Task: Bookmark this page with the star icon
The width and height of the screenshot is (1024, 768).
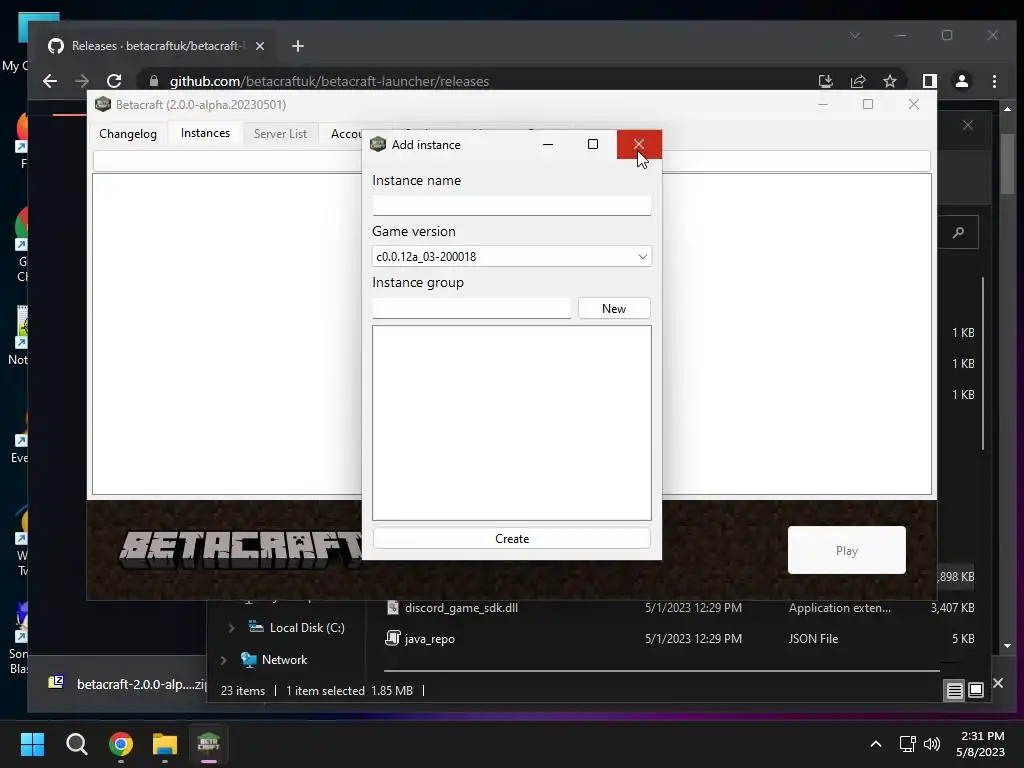Action: click(889, 81)
